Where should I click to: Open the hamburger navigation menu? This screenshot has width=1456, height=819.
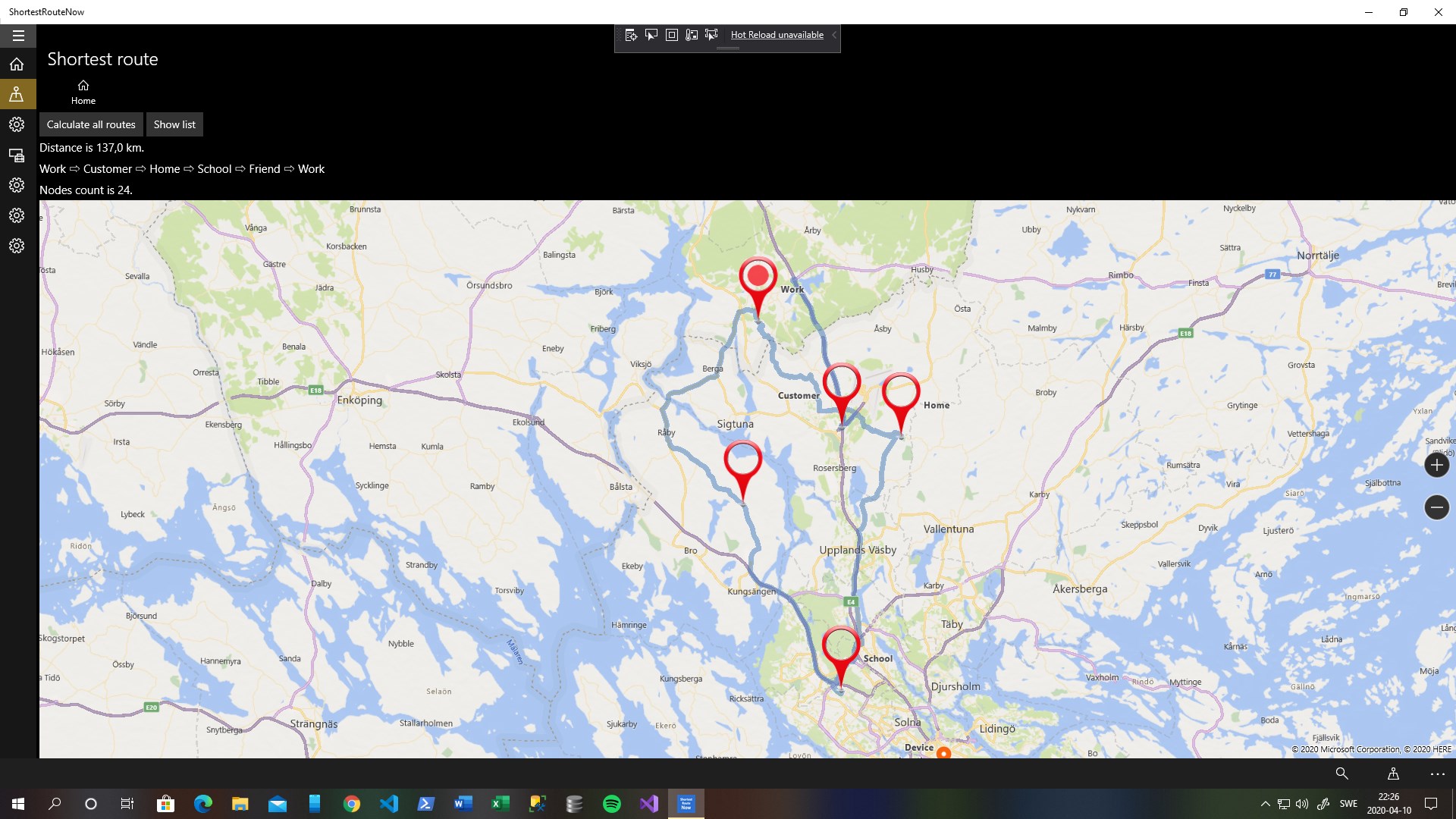(18, 36)
